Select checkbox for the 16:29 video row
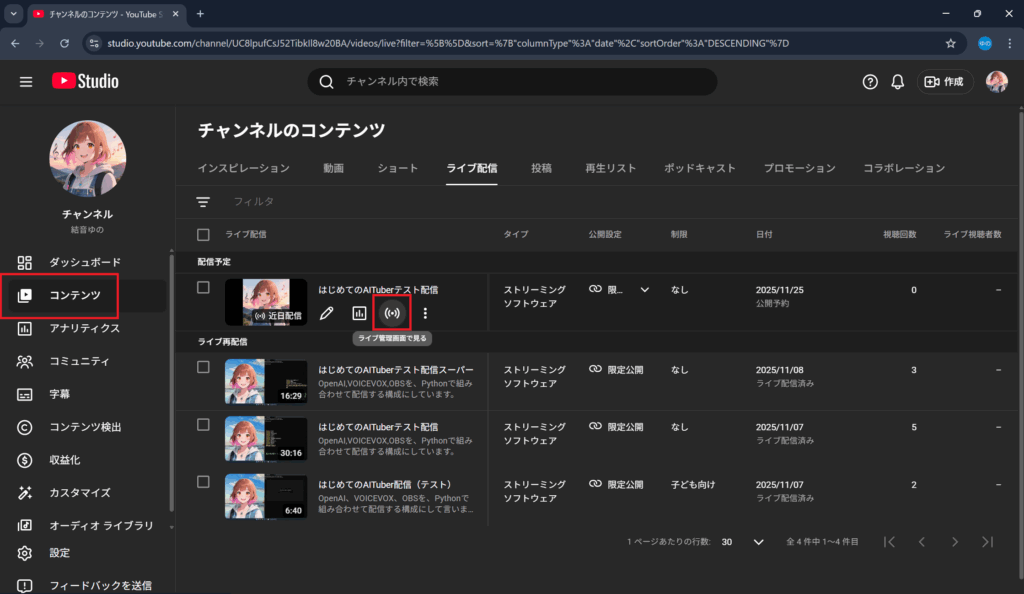 (204, 367)
